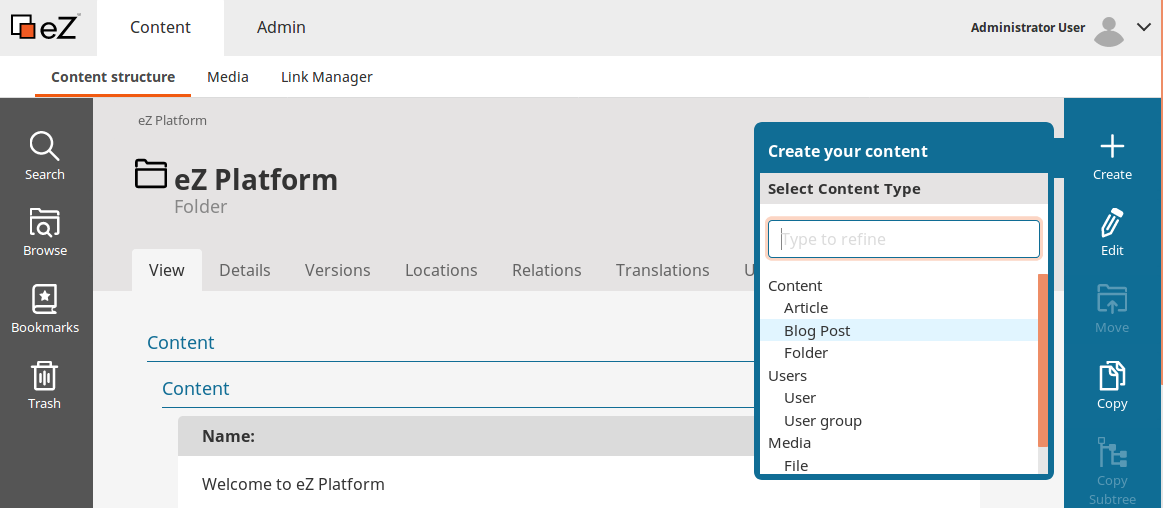The image size is (1163, 508).
Task: Click the Administrator User avatar
Action: click(x=1109, y=30)
